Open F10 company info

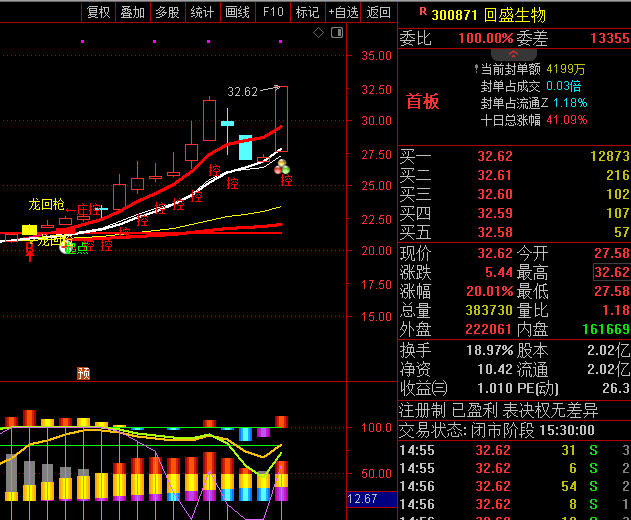(x=272, y=12)
